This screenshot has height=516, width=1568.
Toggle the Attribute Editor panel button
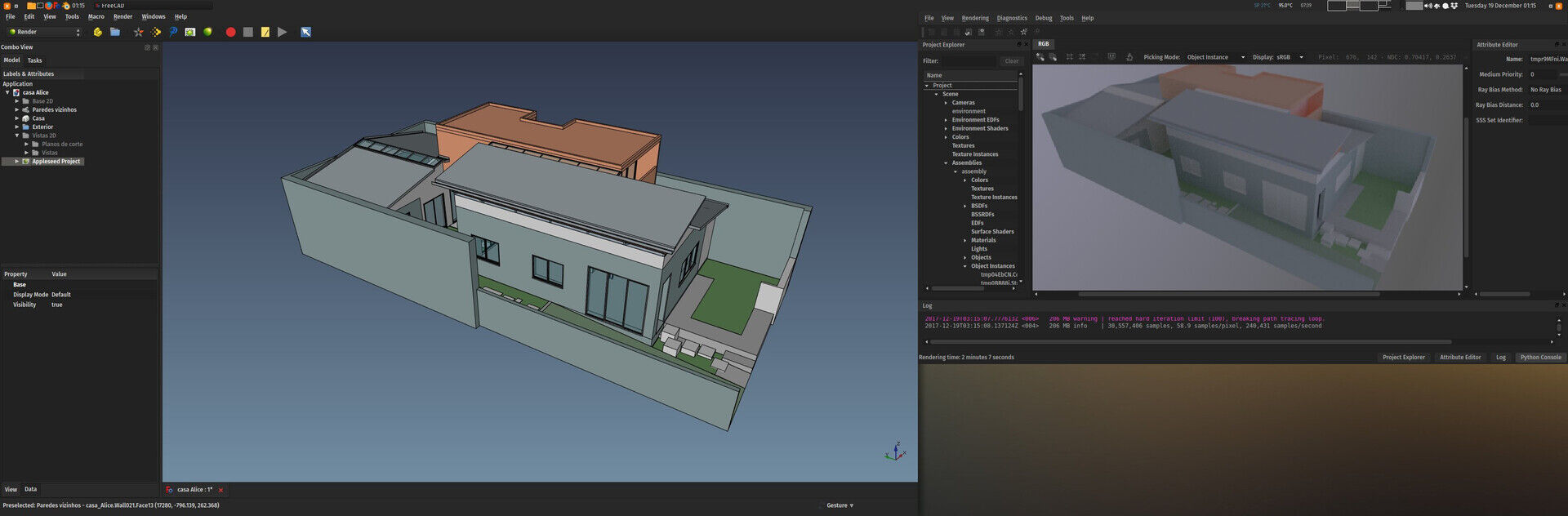click(1459, 357)
